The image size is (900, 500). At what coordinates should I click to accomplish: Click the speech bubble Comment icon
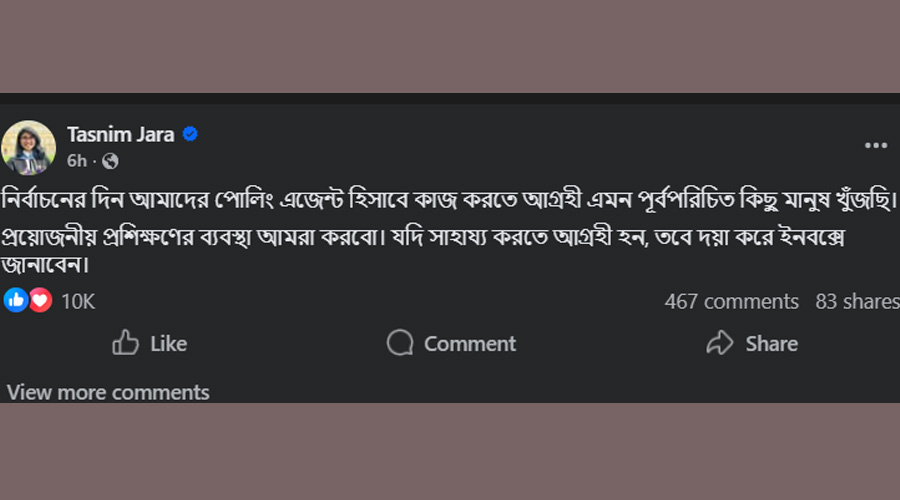400,344
